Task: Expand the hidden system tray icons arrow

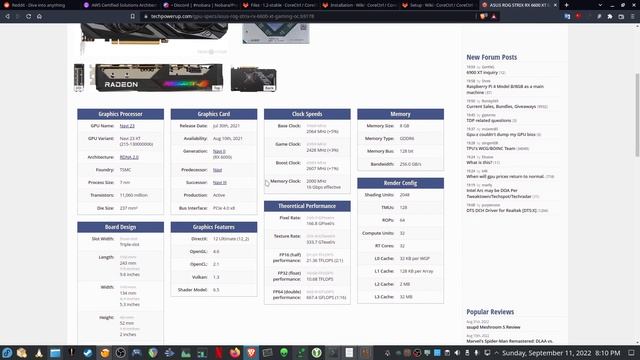Action: coord(497,353)
